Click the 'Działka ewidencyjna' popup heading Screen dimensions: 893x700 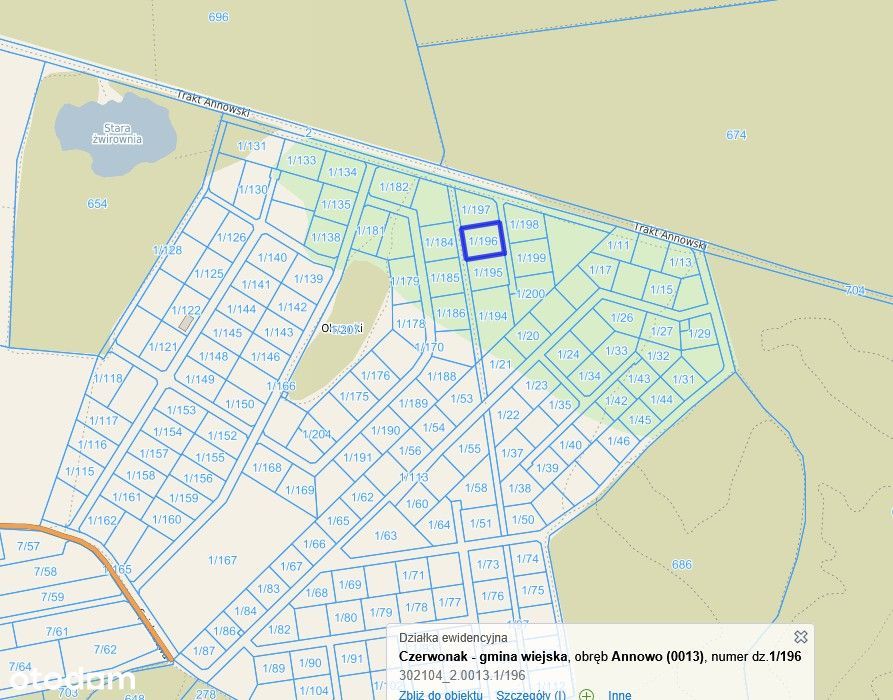click(x=453, y=638)
